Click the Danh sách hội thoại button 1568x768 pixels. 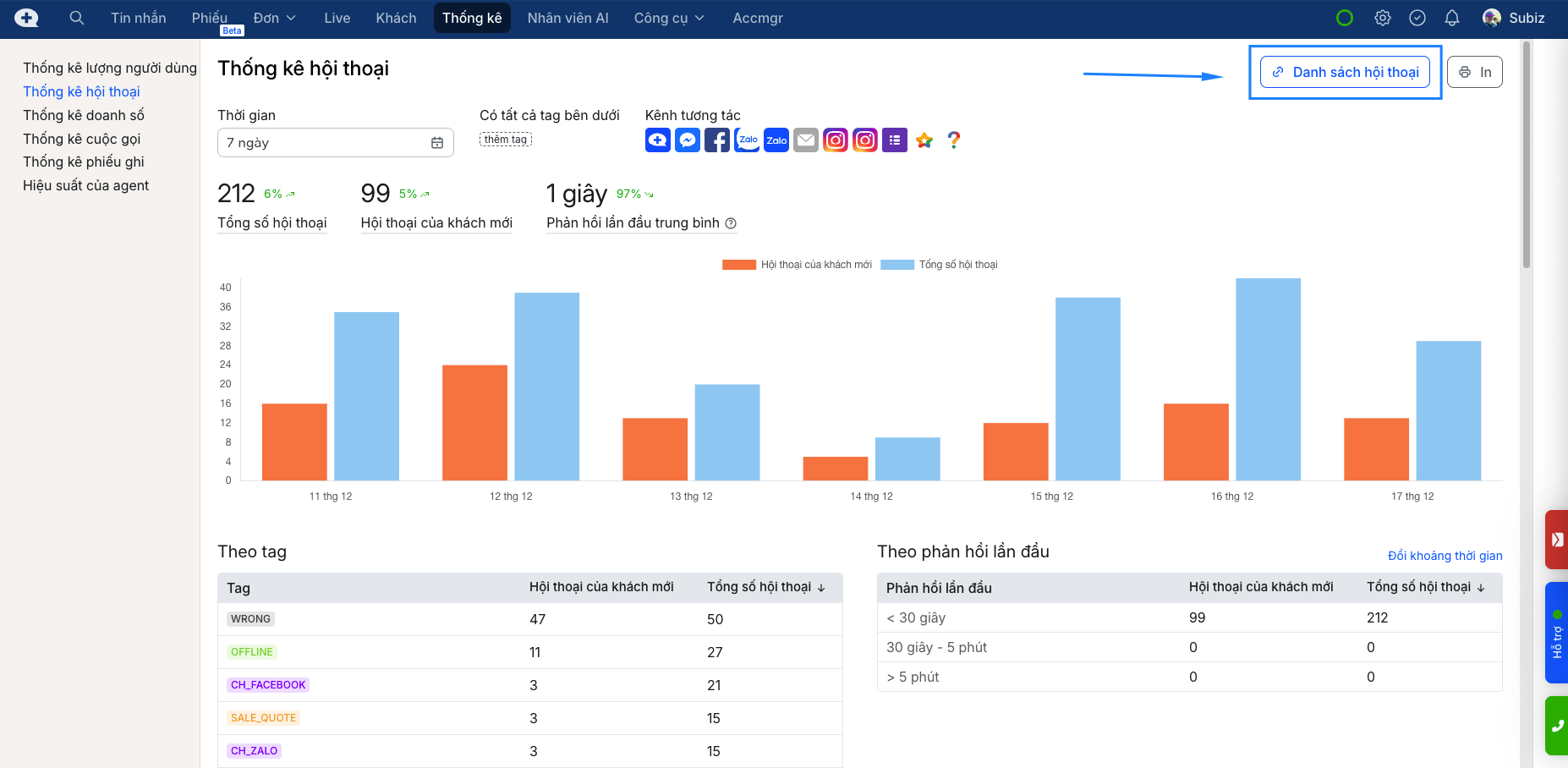[1345, 72]
